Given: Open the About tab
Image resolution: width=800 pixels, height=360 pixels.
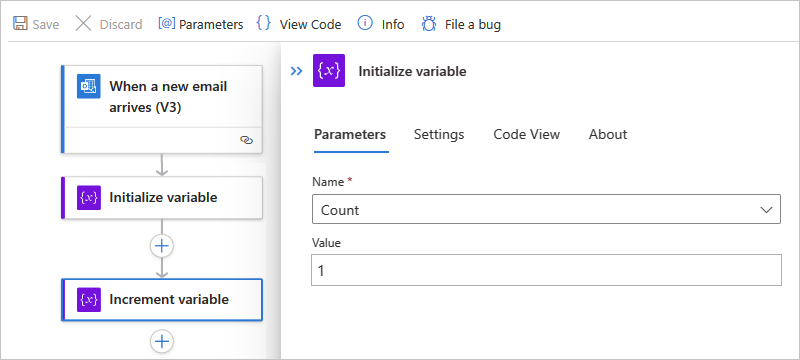Looking at the screenshot, I should click(608, 135).
